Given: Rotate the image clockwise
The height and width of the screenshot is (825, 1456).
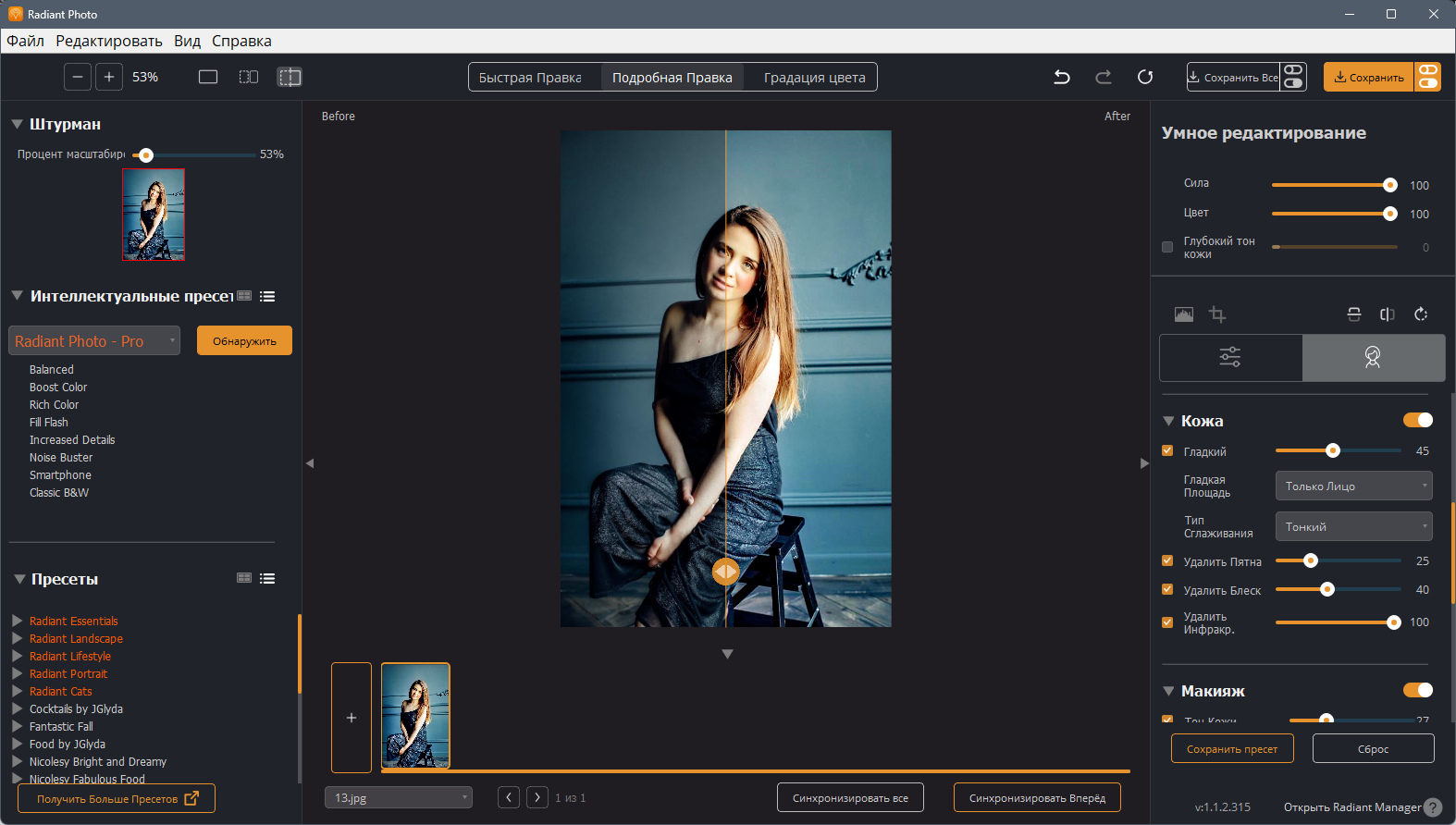Looking at the screenshot, I should click(1421, 314).
